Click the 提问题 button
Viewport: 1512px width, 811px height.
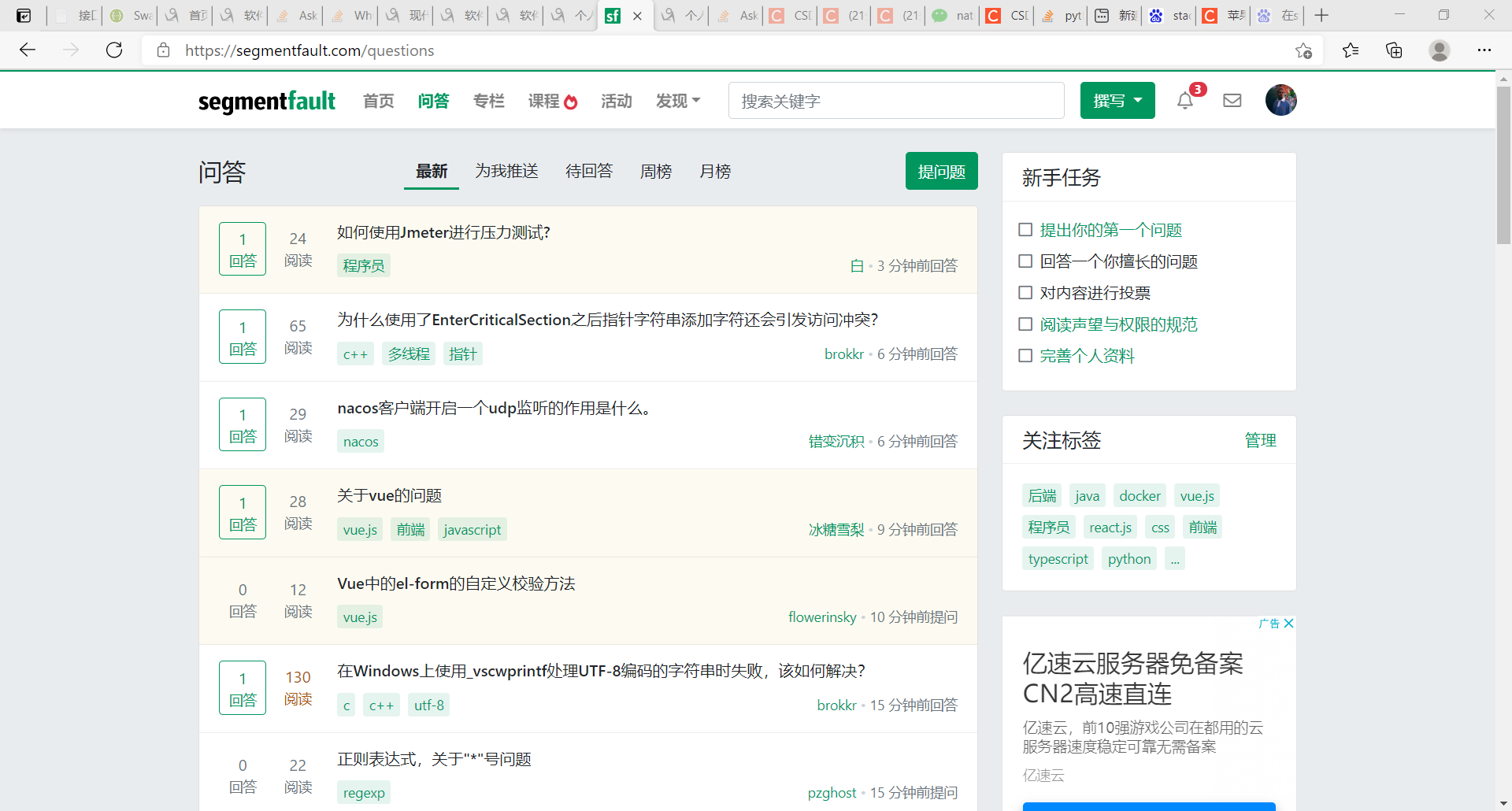[x=942, y=171]
